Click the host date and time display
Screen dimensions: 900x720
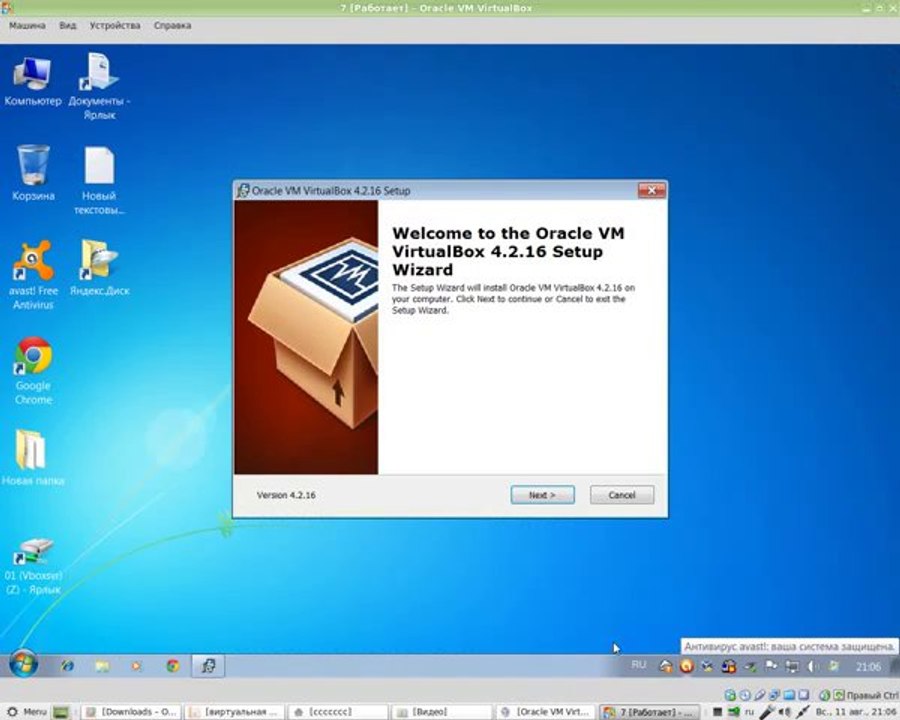click(x=855, y=712)
